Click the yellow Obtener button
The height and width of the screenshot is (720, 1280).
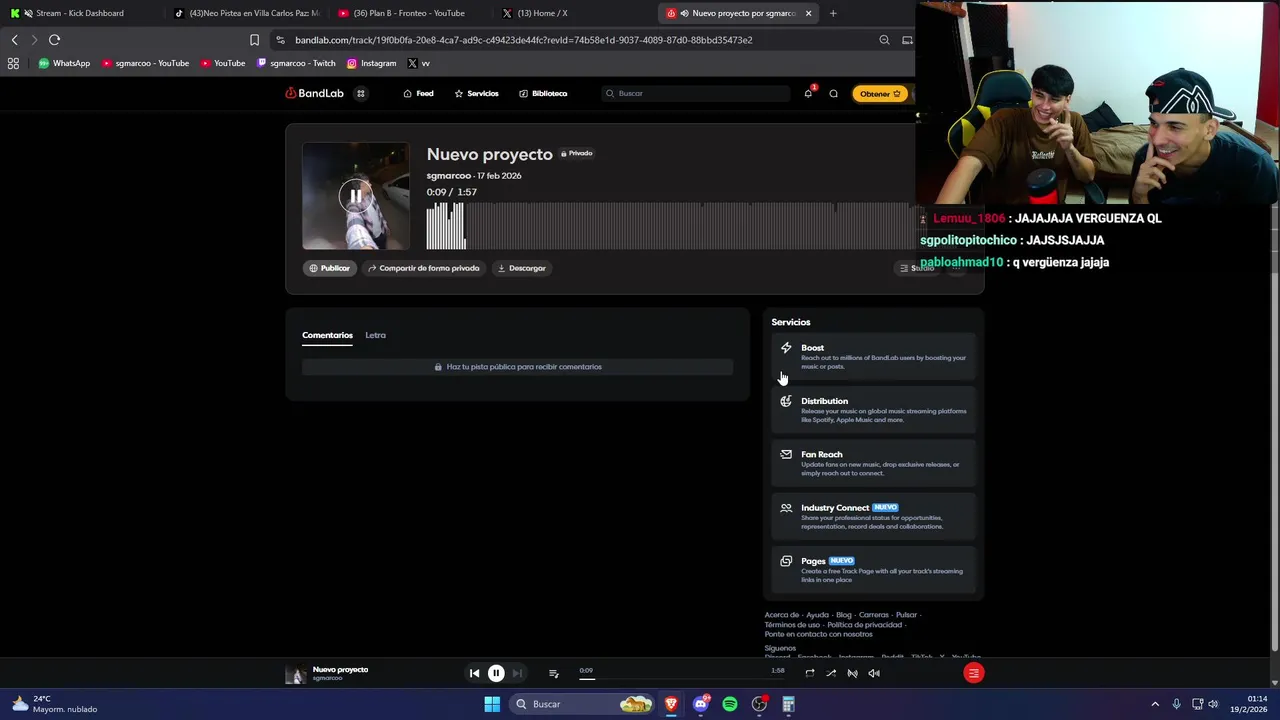(x=880, y=93)
